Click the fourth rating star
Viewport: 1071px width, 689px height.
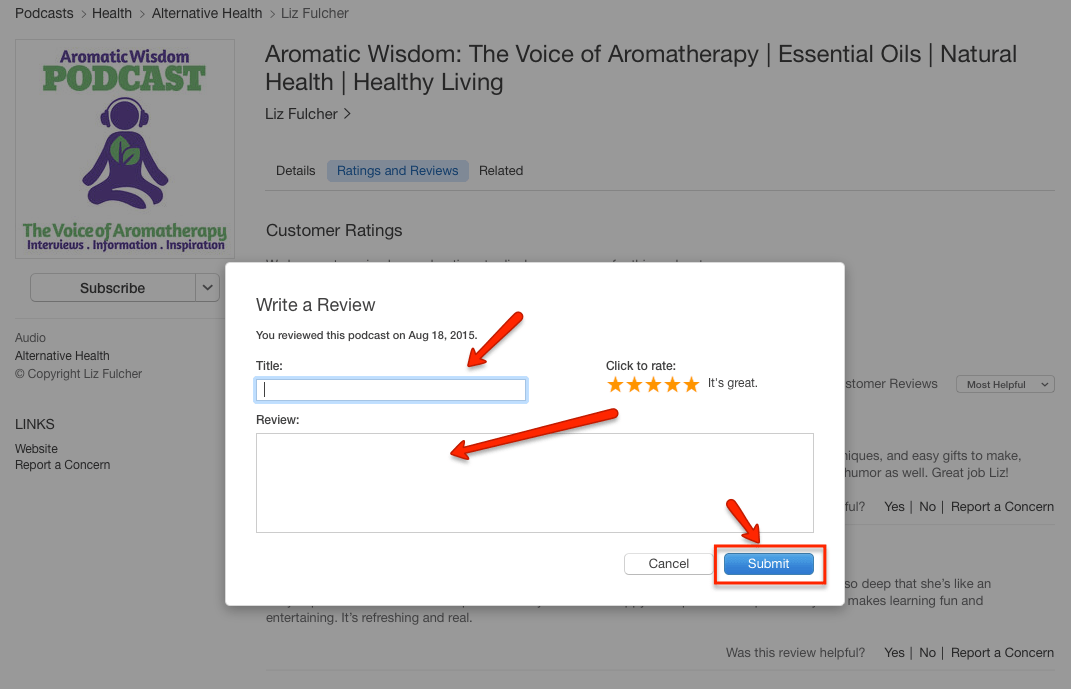click(672, 384)
